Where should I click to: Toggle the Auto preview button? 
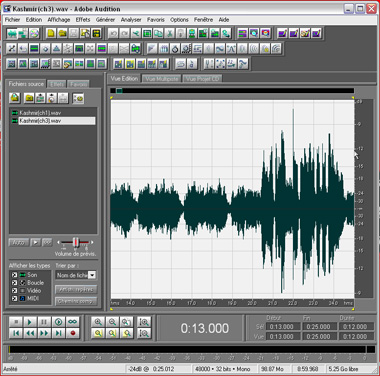coord(19,242)
